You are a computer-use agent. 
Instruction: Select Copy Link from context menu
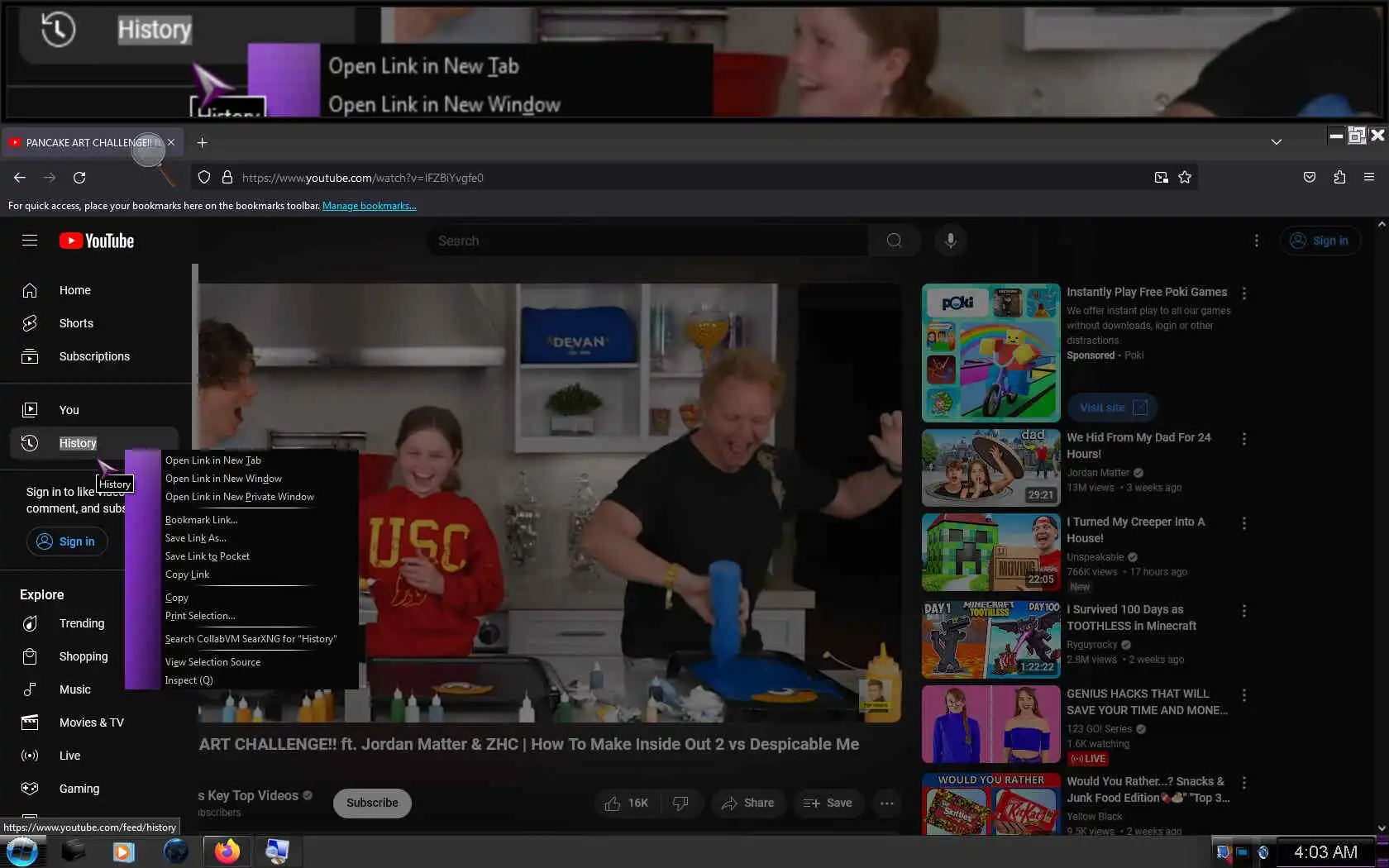260,575
